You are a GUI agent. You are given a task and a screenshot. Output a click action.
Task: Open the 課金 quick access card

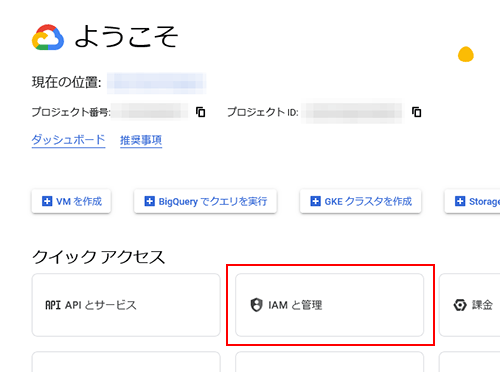click(470, 305)
